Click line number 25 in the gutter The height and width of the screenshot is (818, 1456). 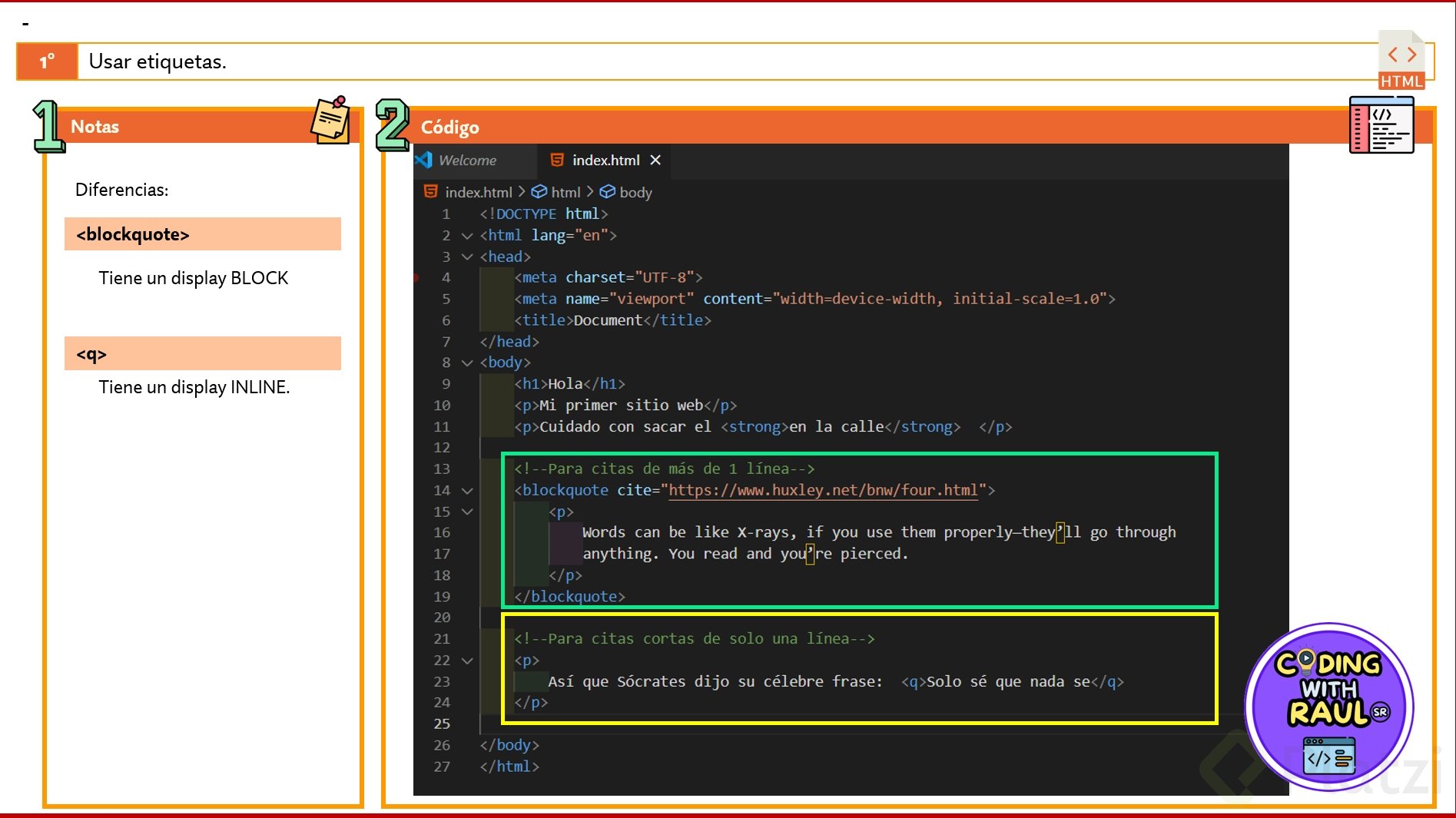tap(442, 724)
